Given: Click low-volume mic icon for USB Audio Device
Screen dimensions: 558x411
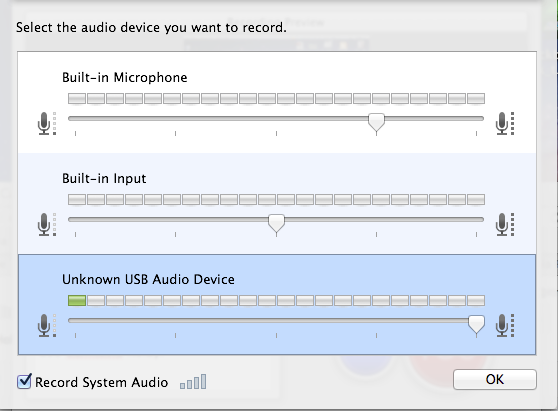Looking at the screenshot, I should pos(47,326).
